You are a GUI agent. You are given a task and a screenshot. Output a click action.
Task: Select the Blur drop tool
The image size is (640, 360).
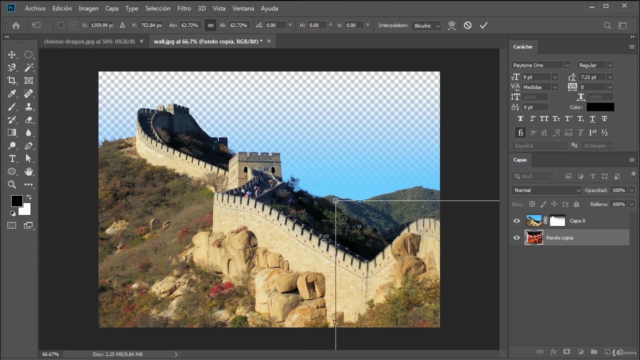29,133
